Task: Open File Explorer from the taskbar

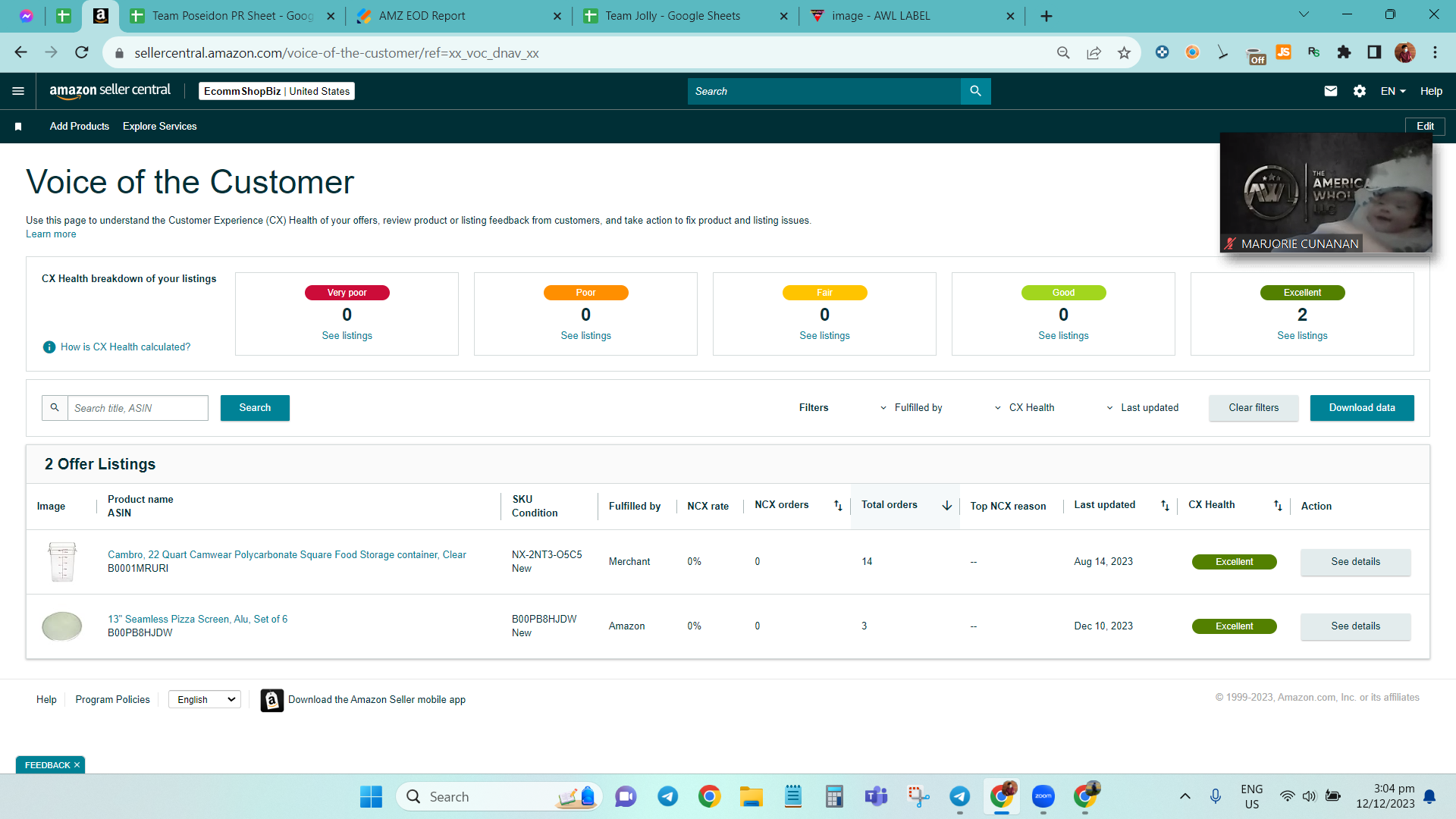Action: point(751,797)
